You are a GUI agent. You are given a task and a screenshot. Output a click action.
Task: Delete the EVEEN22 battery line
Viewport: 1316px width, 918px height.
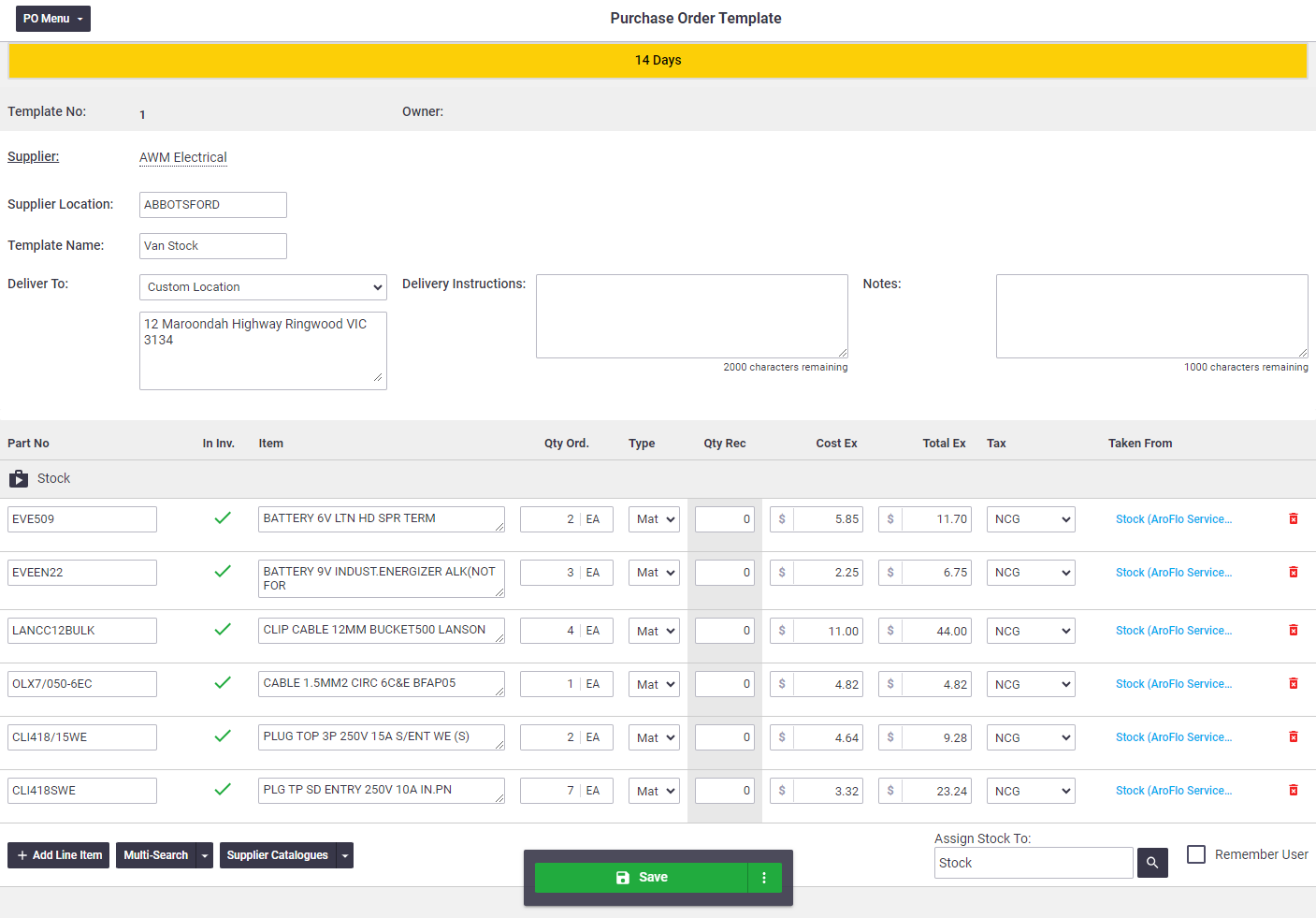pyautogui.click(x=1294, y=572)
